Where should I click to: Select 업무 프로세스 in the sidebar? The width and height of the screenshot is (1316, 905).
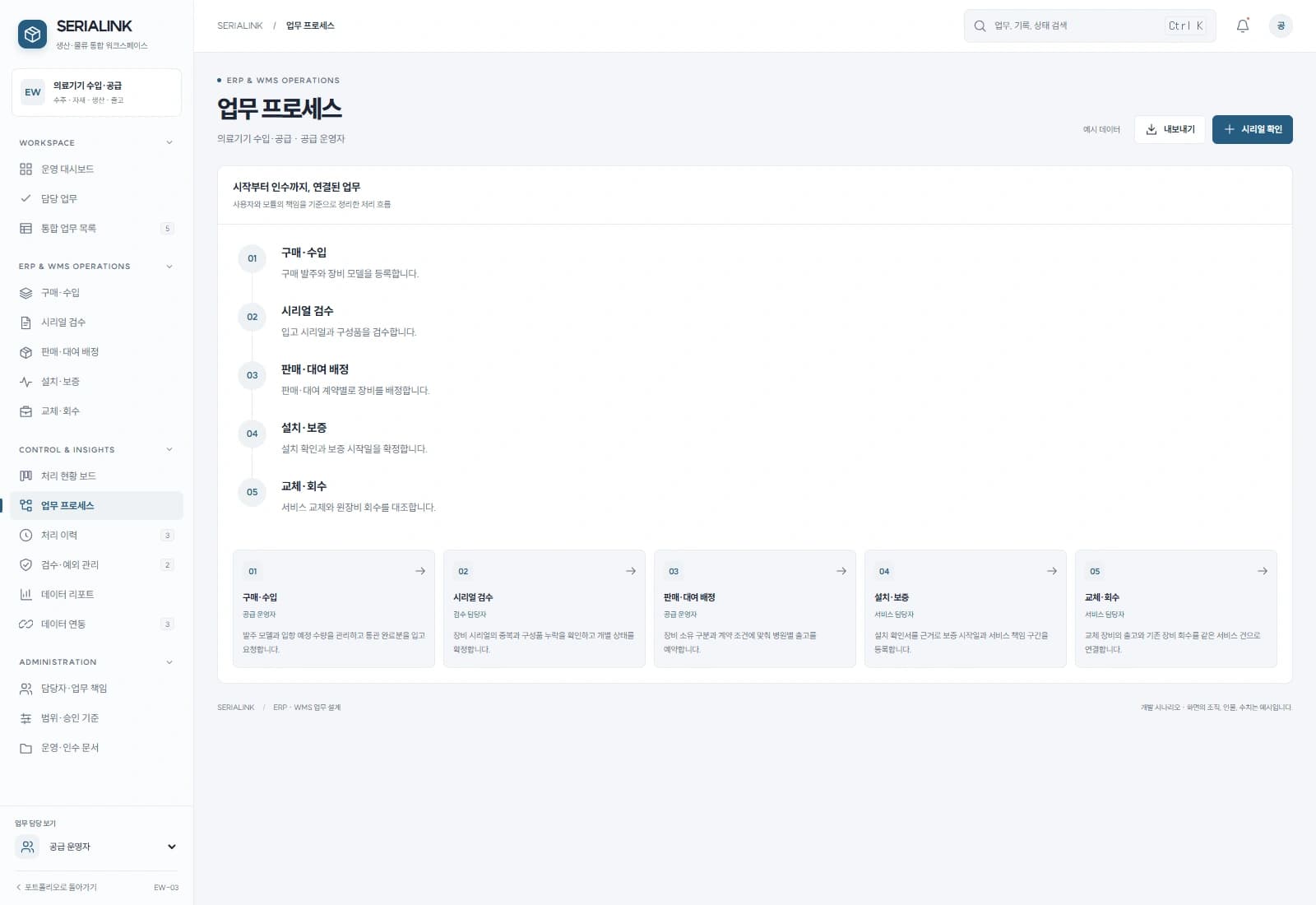coord(96,505)
